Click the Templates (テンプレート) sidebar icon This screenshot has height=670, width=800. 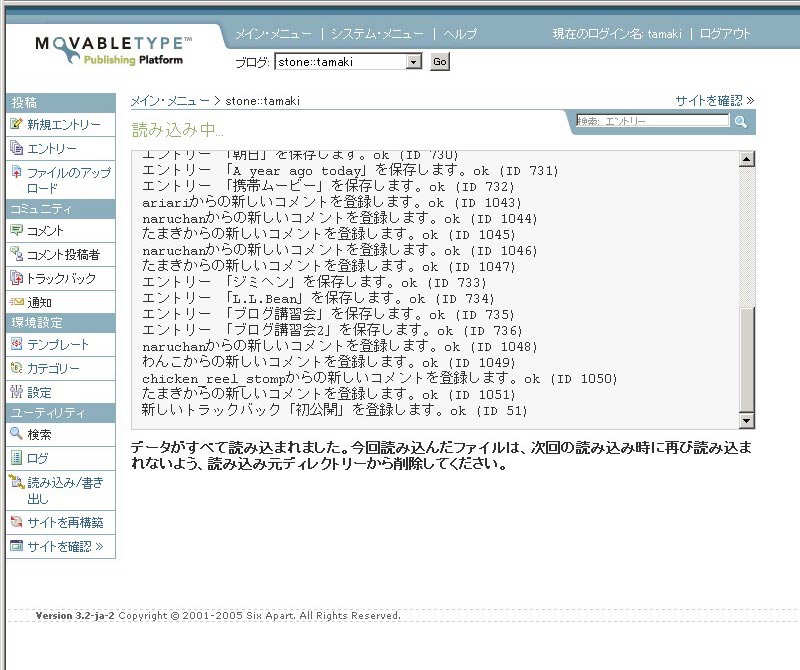point(16,344)
